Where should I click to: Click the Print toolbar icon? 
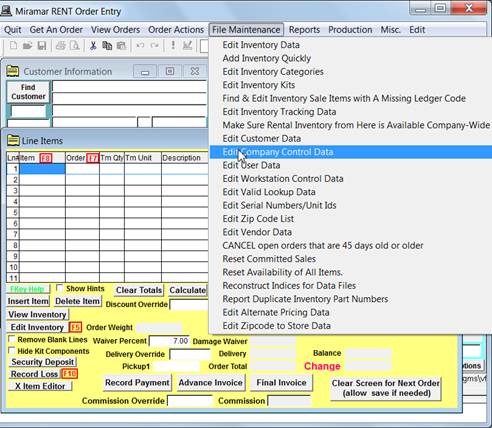click(61, 45)
